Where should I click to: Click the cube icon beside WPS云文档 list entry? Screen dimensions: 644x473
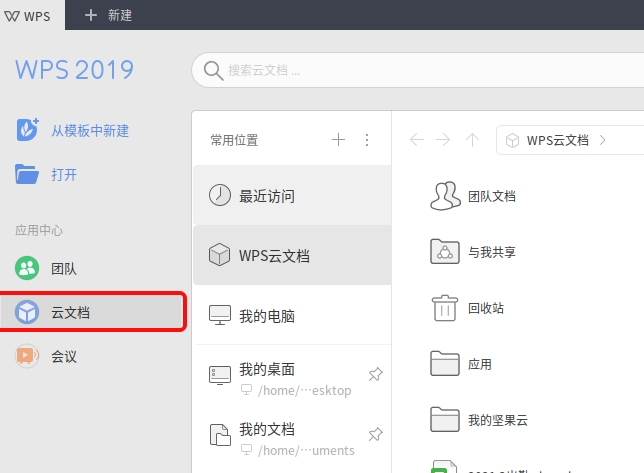(219, 255)
